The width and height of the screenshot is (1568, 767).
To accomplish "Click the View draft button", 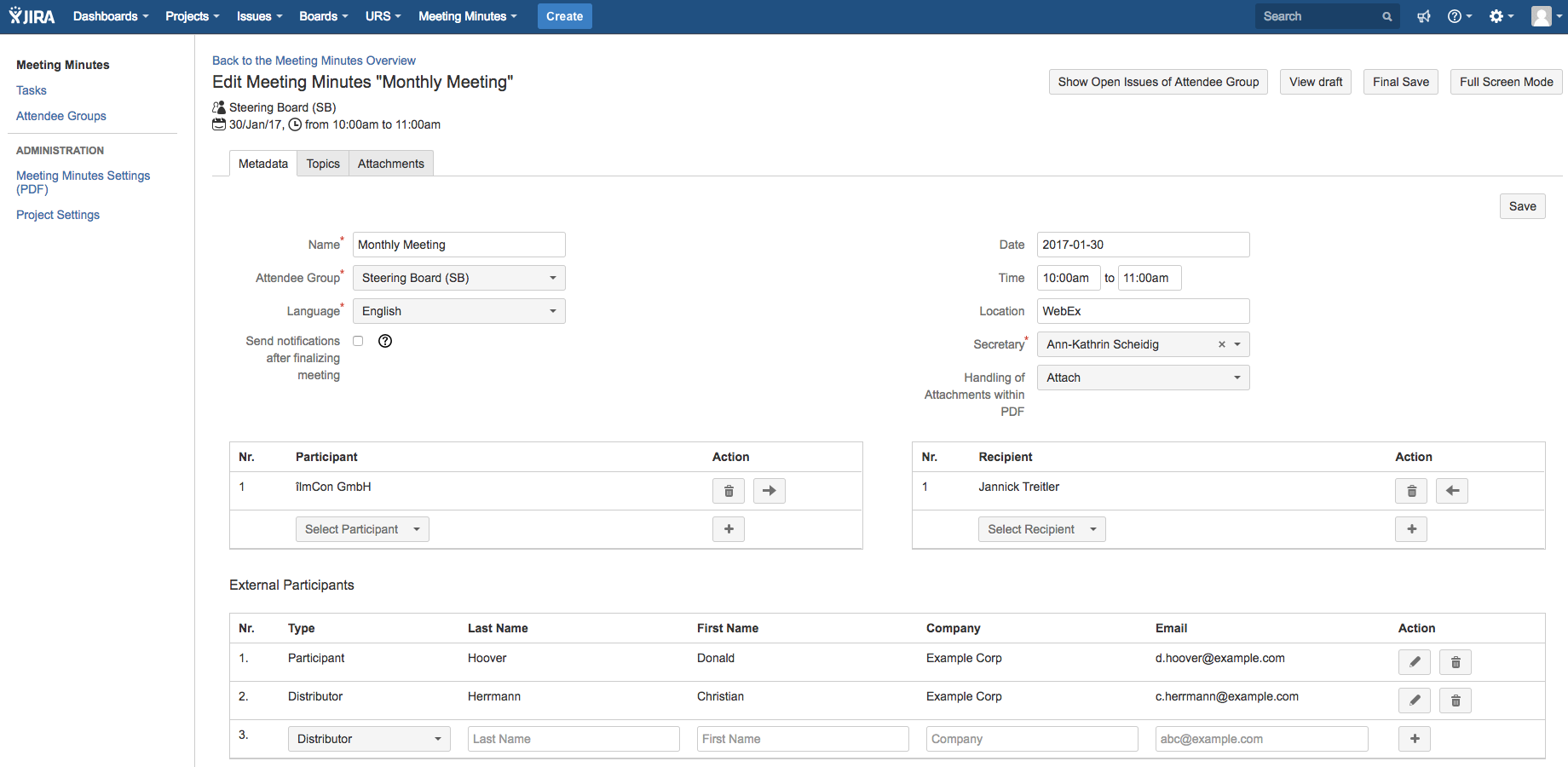I will pyautogui.click(x=1316, y=82).
